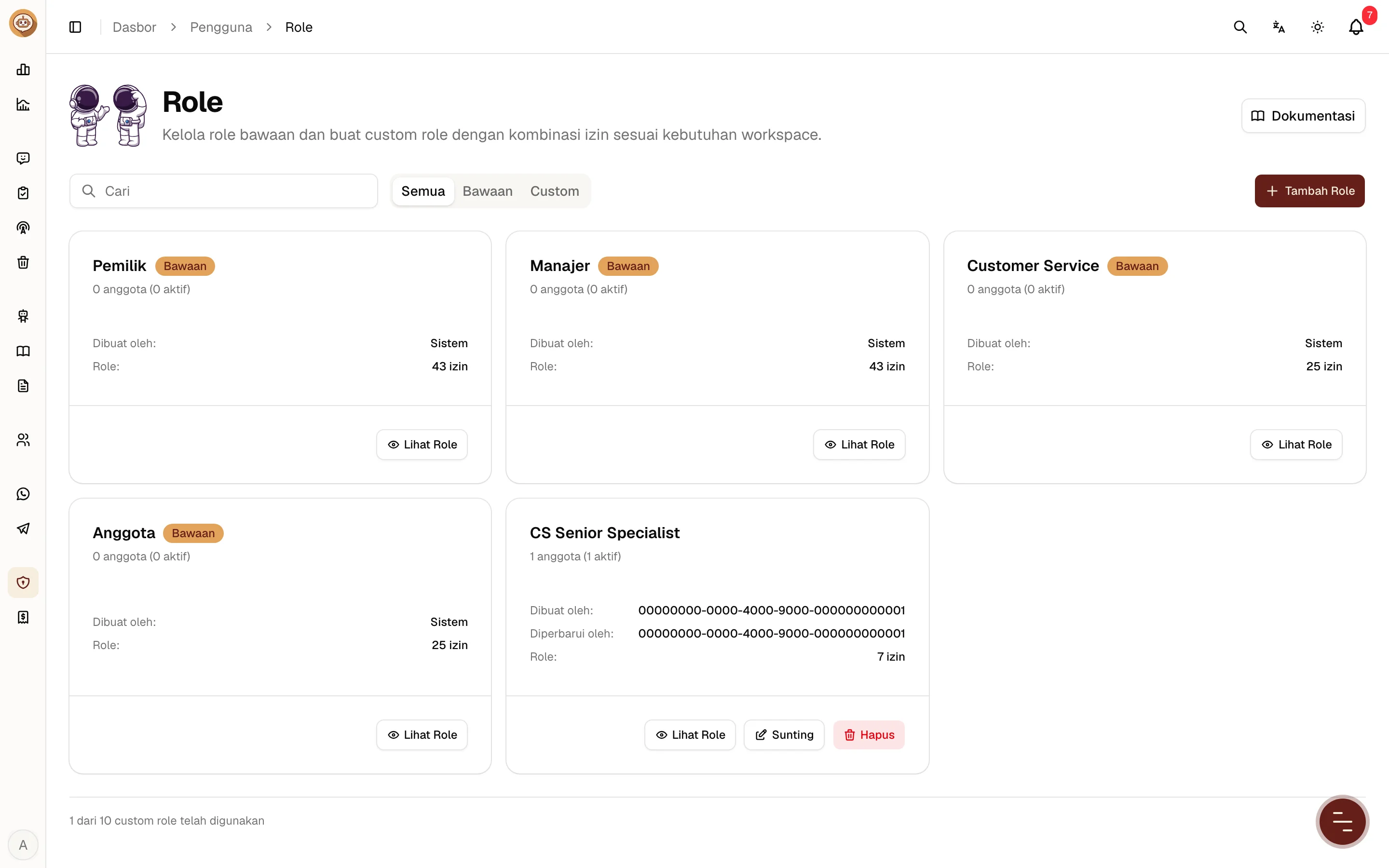Open the bar chart dashboard sidebar icon

(23, 69)
